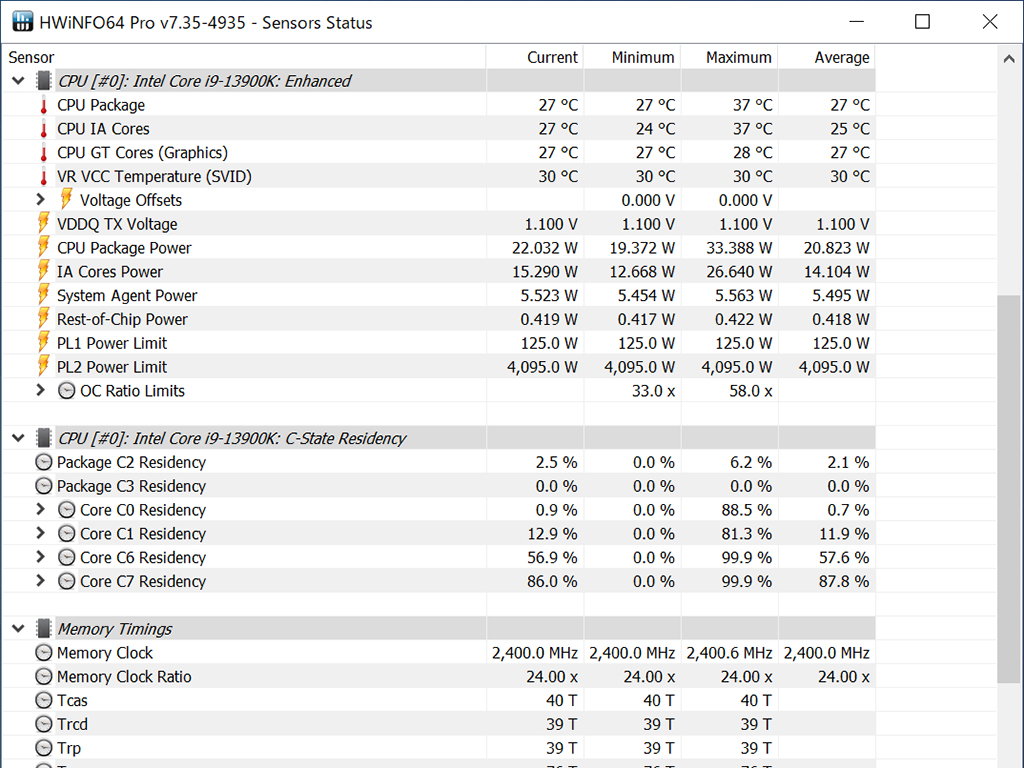Click the vertical scrollbar thumb
This screenshot has width=1024, height=768.
[x=1009, y=489]
